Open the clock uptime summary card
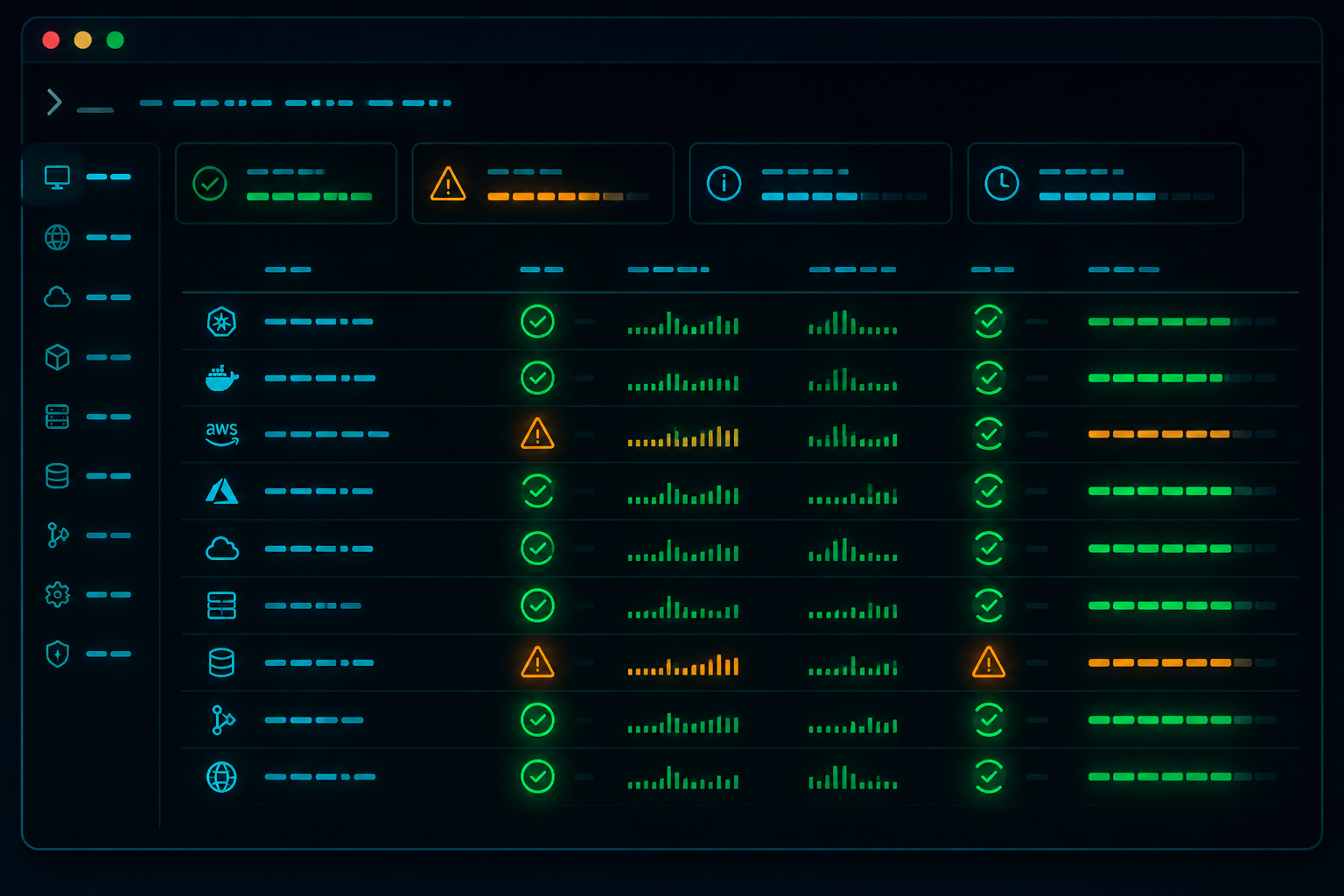The image size is (1344, 896). pos(1105,184)
